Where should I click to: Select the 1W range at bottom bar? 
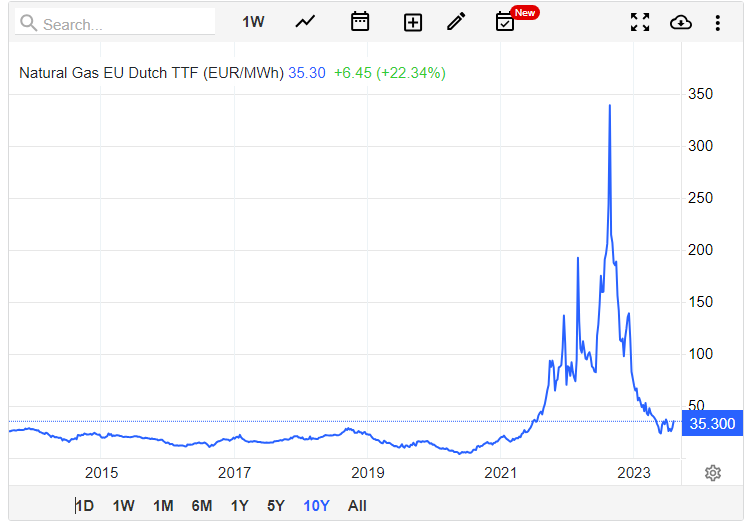(123, 505)
